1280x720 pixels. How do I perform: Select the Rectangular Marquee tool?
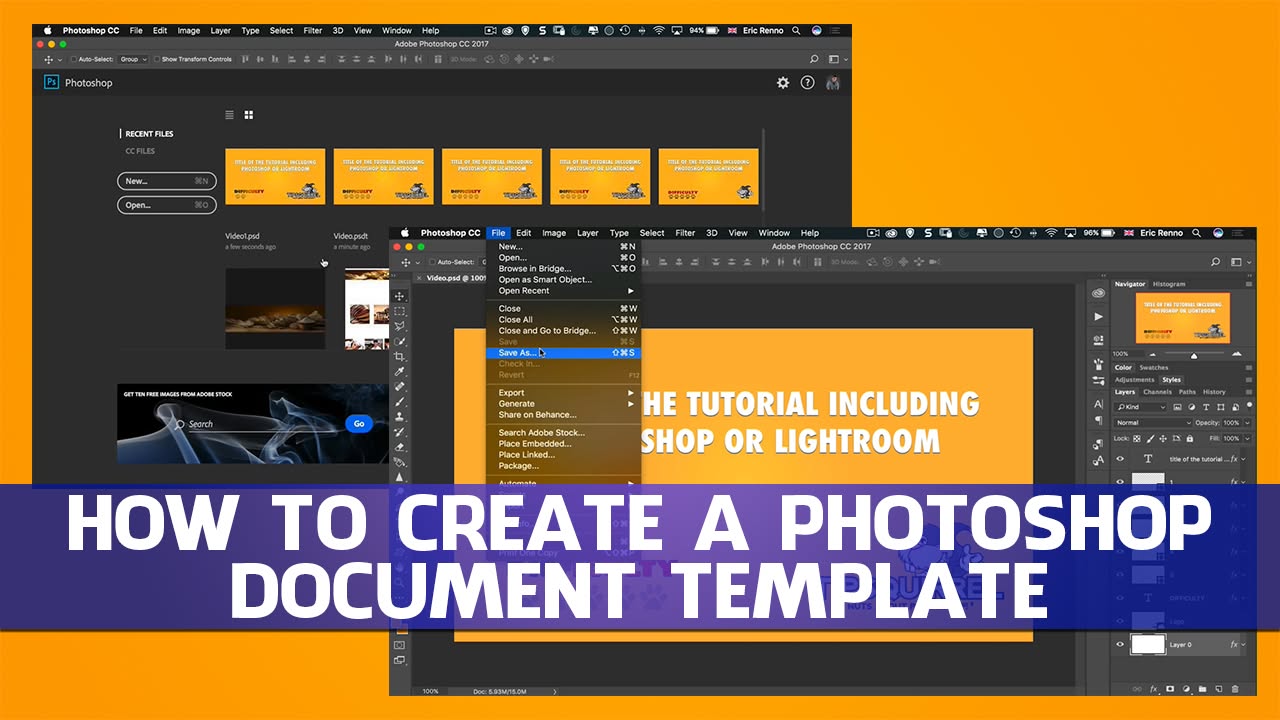[x=400, y=312]
